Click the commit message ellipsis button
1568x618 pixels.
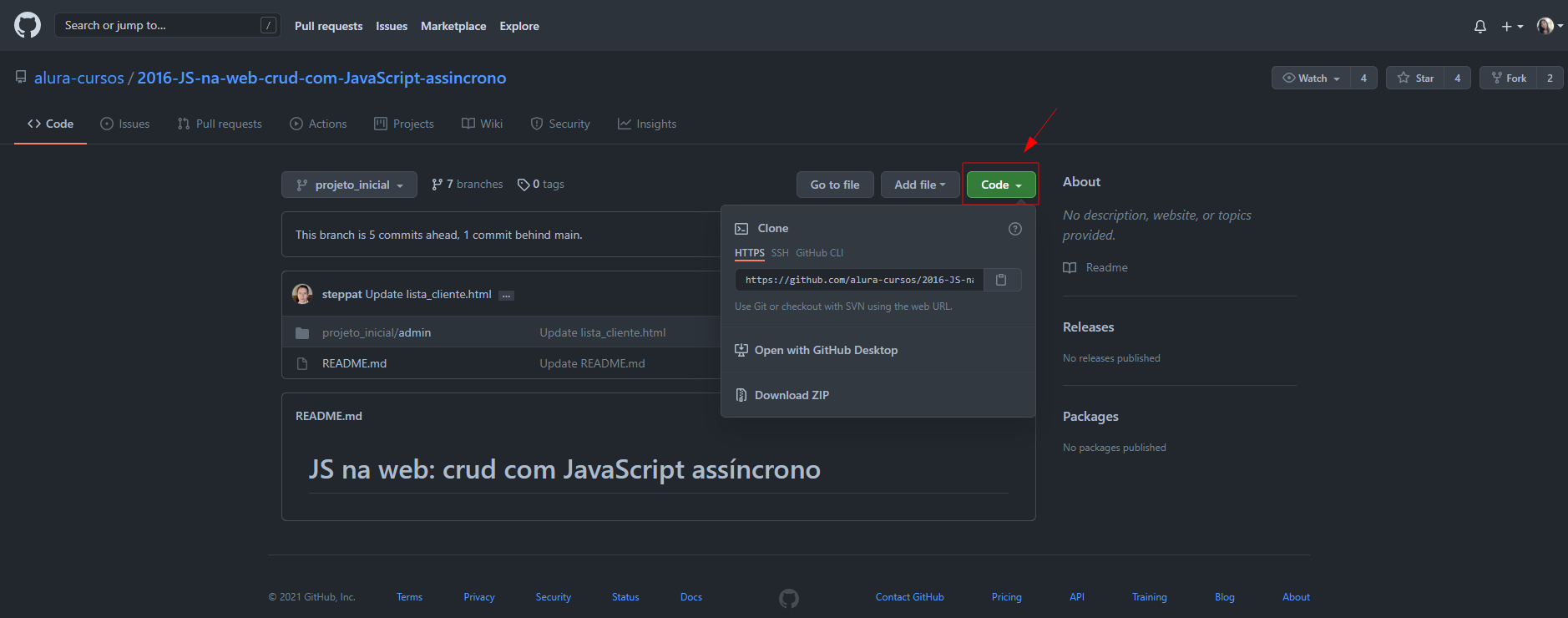tap(506, 296)
